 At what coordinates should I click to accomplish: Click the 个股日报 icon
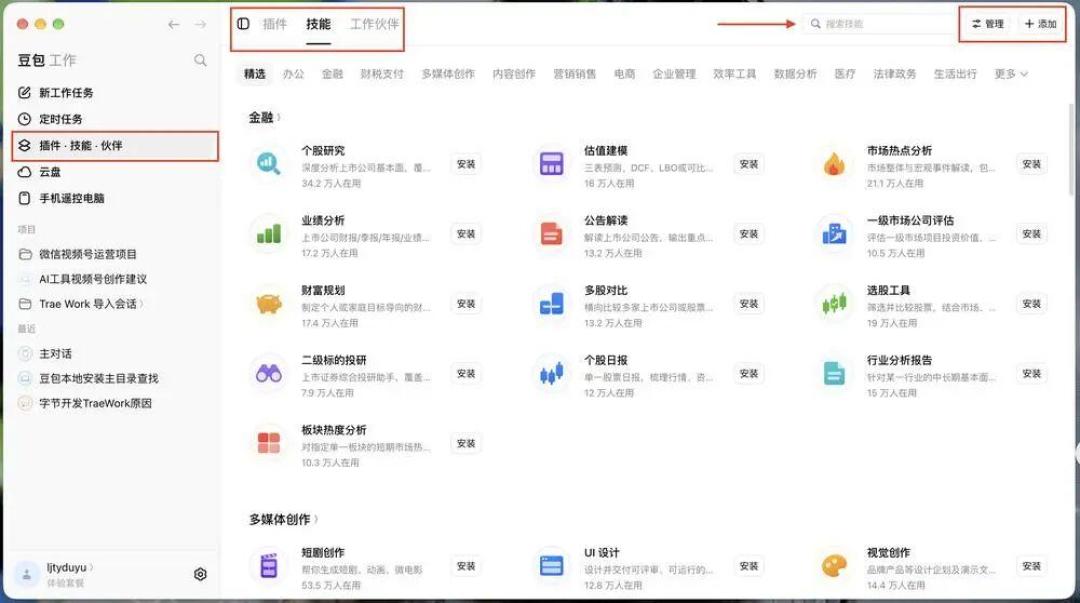click(552, 374)
